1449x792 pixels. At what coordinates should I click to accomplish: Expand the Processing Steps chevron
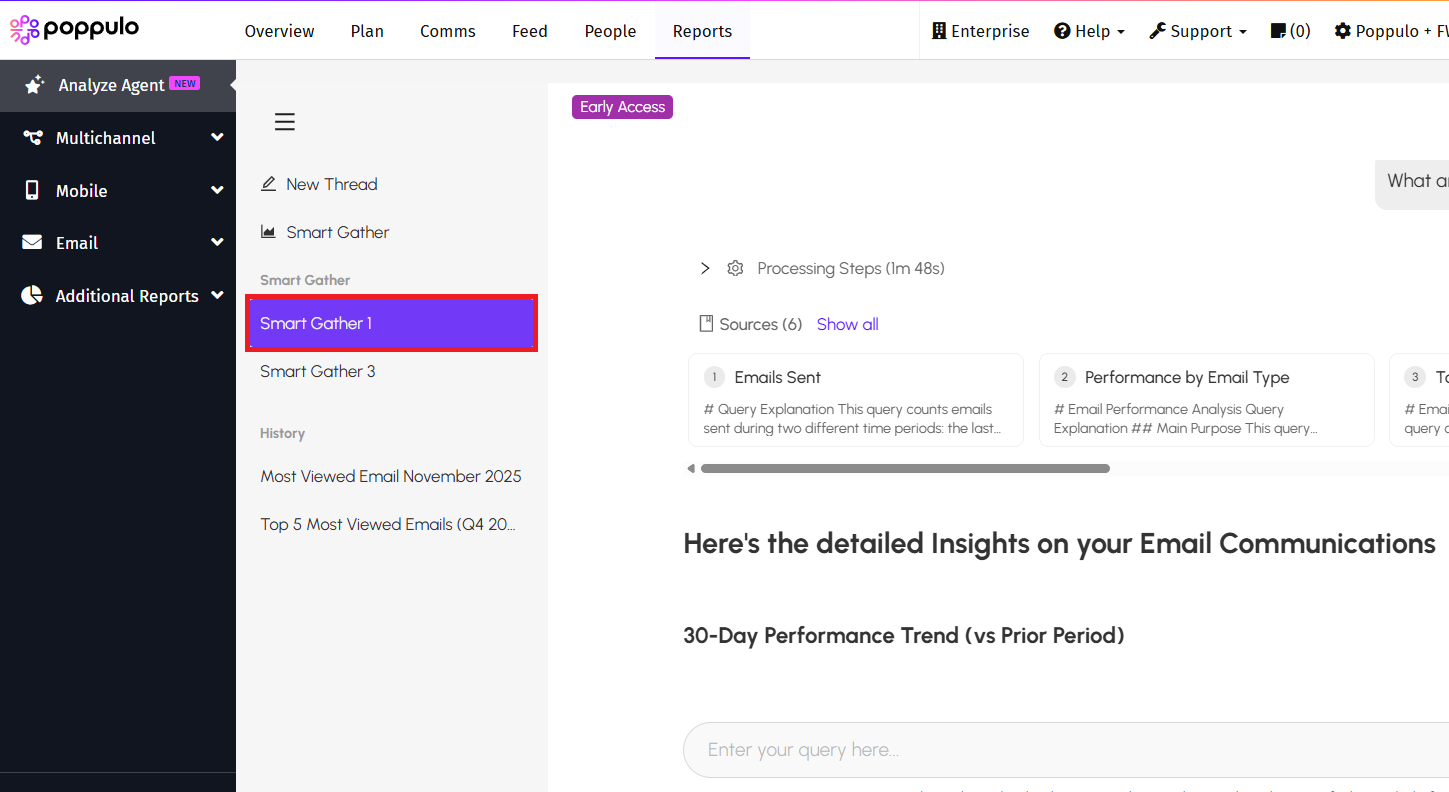pos(705,268)
